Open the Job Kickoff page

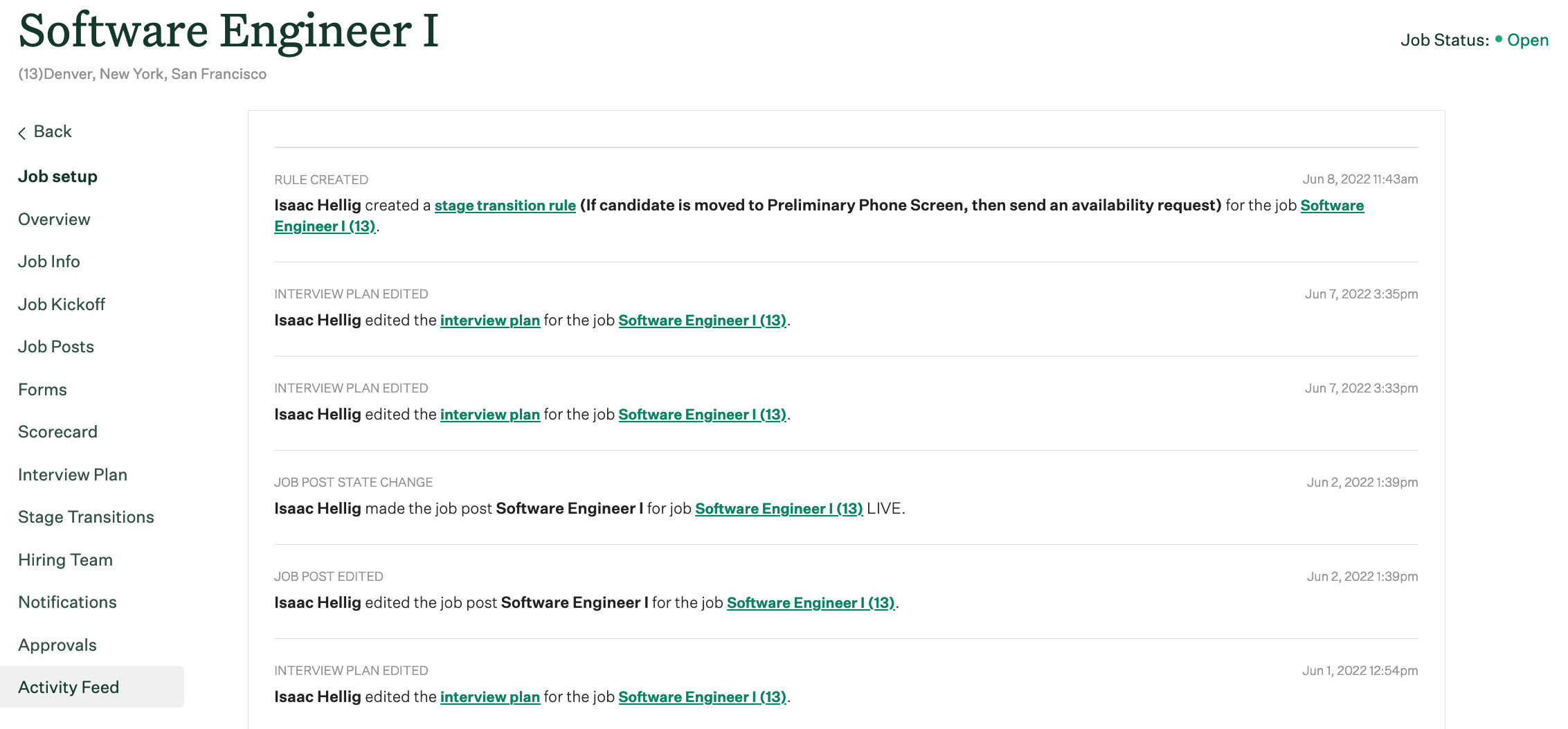62,304
